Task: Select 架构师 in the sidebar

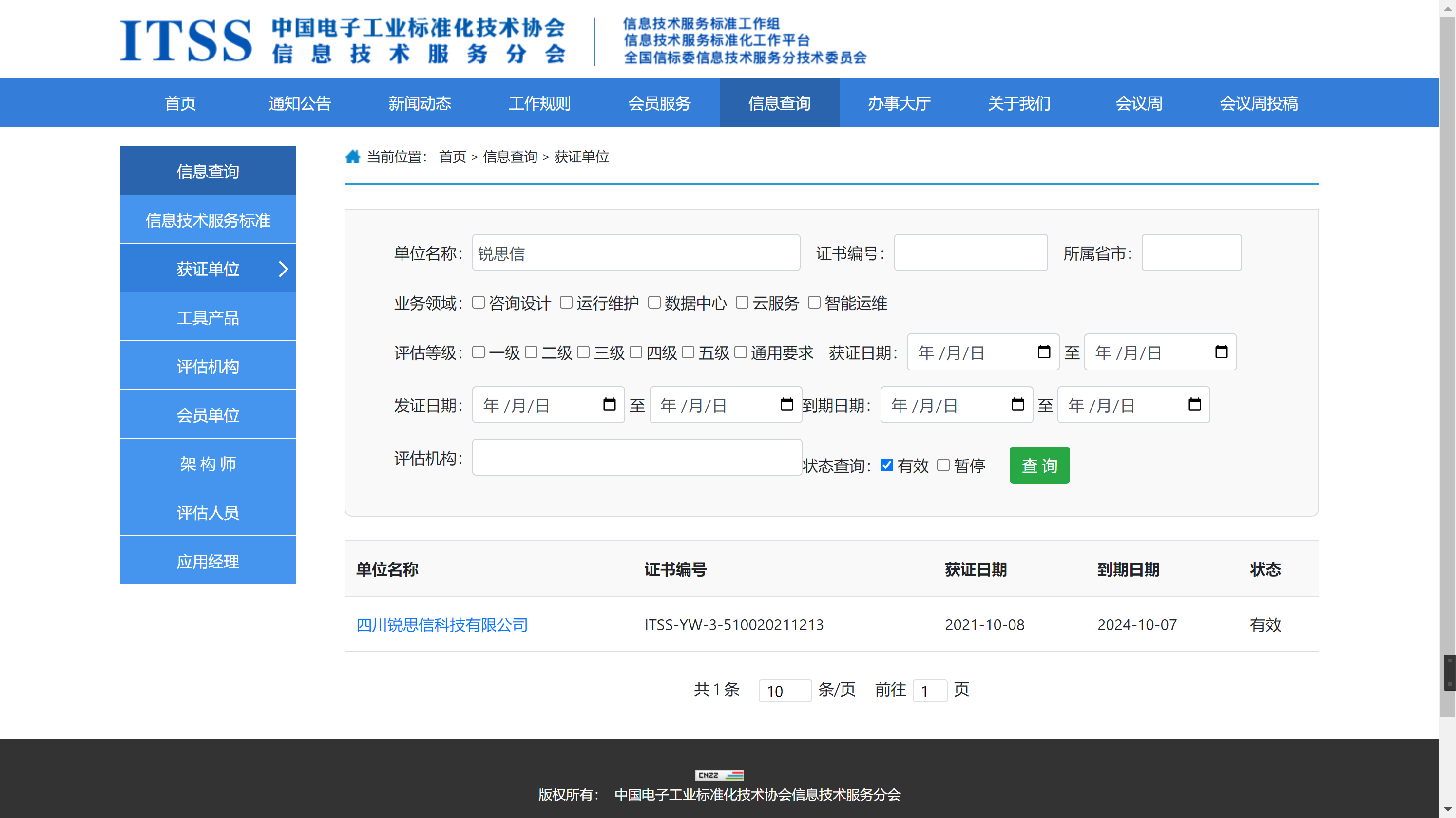Action: 208,464
